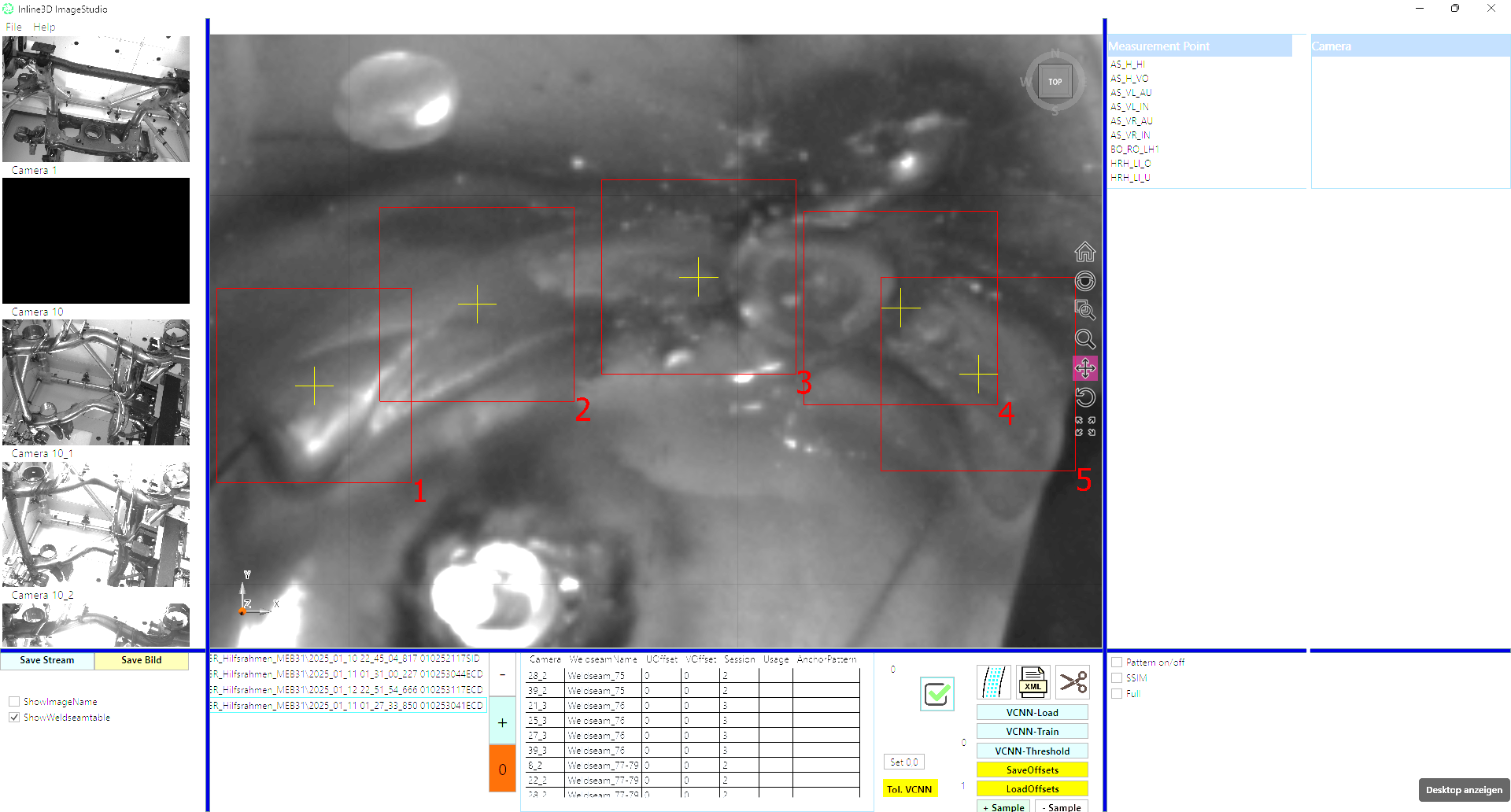The image size is (1511, 812).
Task: Select file entry 2025_01_11 01_27_33_850
Action: (x=349, y=706)
